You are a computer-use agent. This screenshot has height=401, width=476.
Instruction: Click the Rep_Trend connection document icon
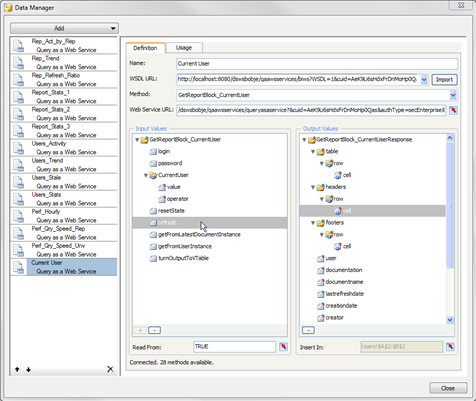tap(18, 62)
